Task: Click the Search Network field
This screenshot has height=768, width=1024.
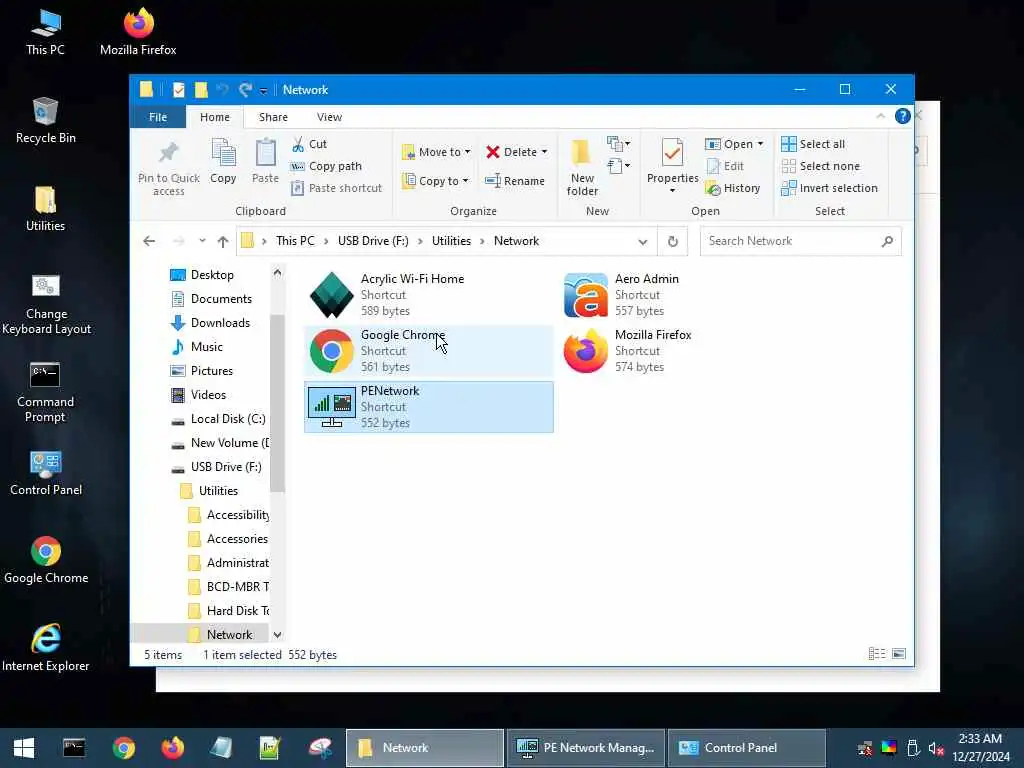Action: (x=801, y=241)
